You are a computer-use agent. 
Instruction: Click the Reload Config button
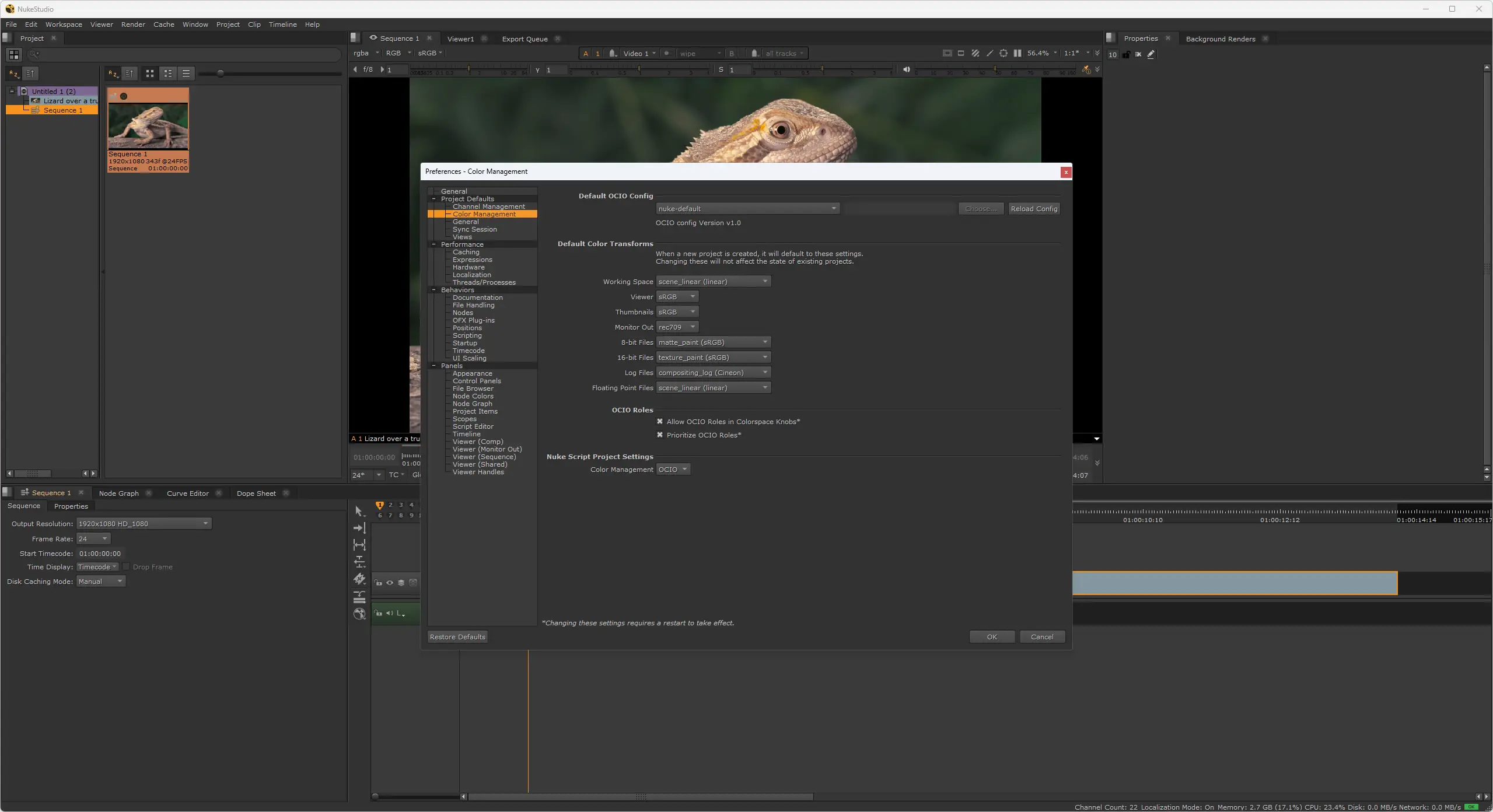[1033, 209]
